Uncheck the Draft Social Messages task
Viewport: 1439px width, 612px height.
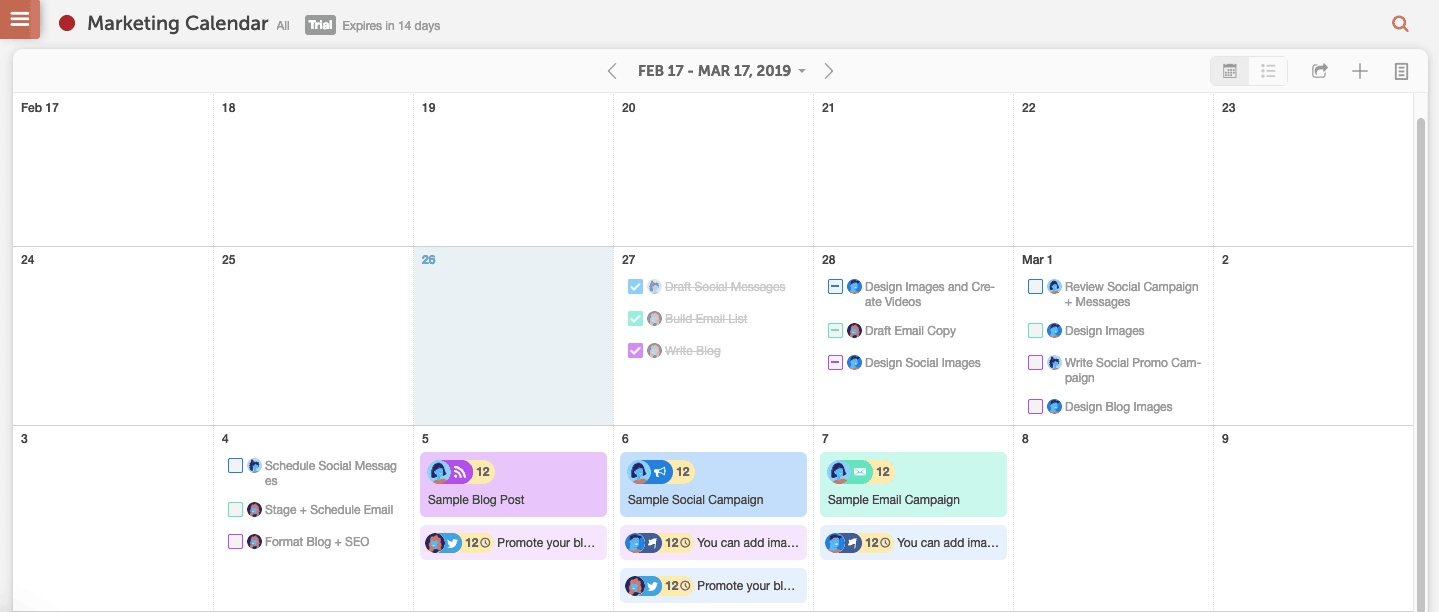pyautogui.click(x=635, y=287)
